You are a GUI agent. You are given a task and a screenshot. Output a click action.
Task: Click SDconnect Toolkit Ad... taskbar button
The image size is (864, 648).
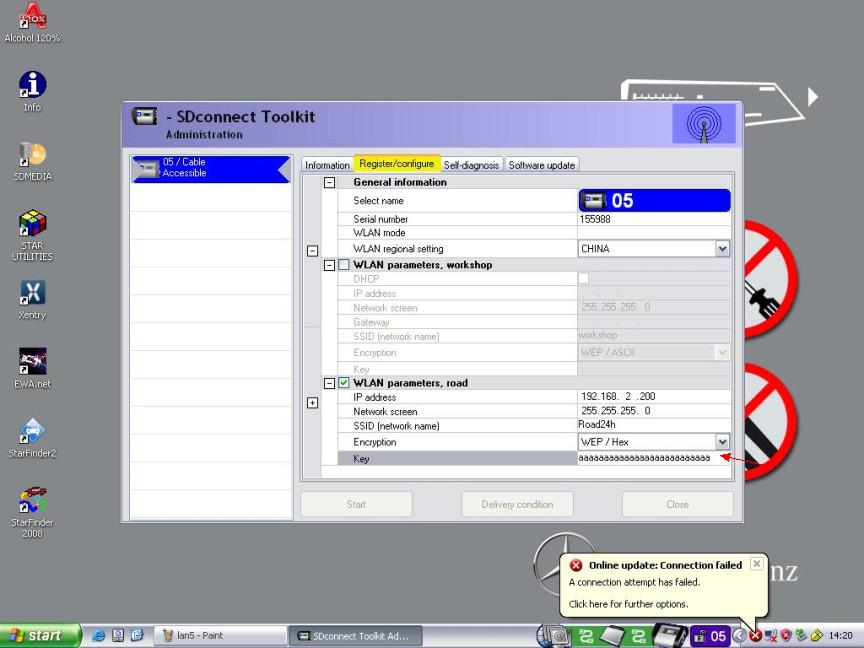pos(355,636)
